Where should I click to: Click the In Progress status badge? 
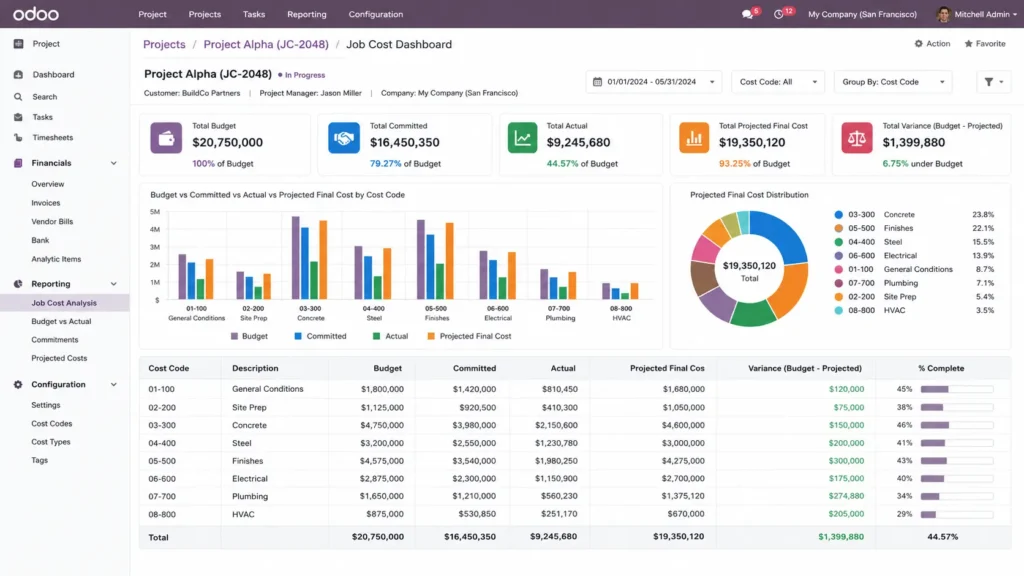click(301, 75)
